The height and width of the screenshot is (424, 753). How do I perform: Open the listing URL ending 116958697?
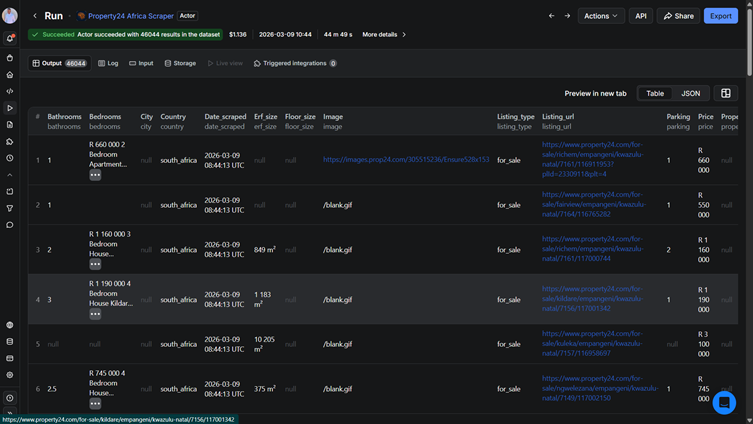click(592, 344)
